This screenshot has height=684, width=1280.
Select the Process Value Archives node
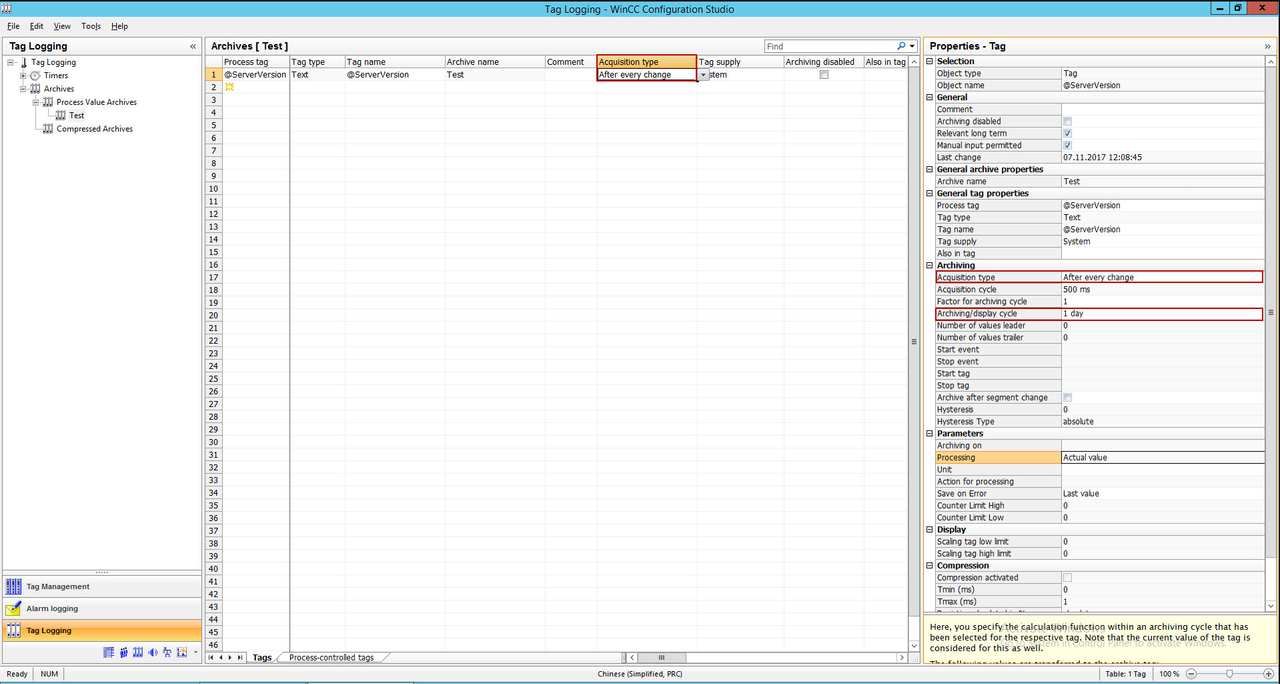pos(96,102)
